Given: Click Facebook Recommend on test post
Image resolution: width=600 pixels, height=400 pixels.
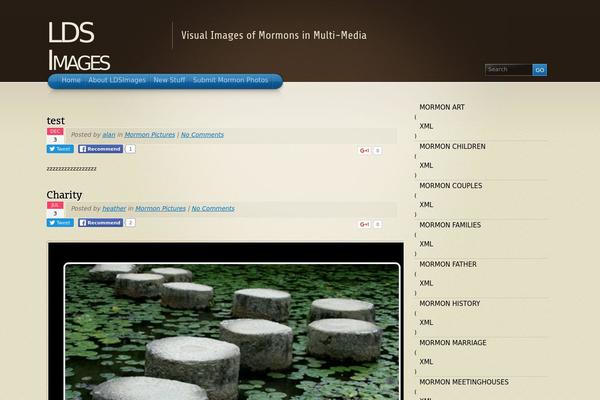Looking at the screenshot, I should (101, 149).
